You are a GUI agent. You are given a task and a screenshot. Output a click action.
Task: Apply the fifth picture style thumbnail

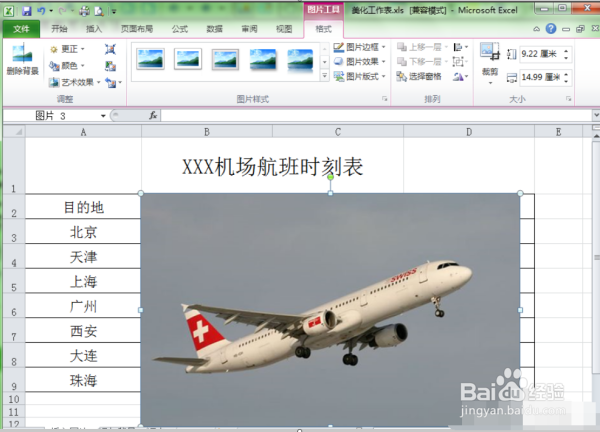[300, 60]
